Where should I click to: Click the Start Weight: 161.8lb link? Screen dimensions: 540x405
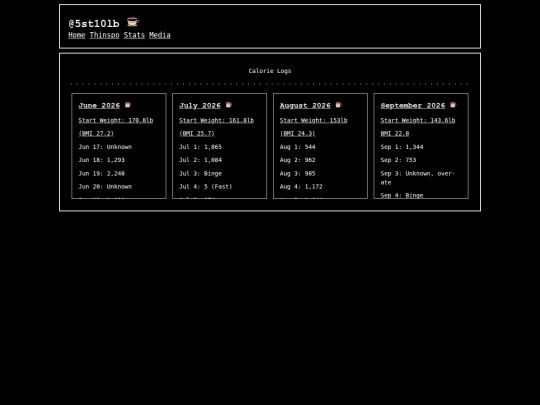pyautogui.click(x=216, y=120)
